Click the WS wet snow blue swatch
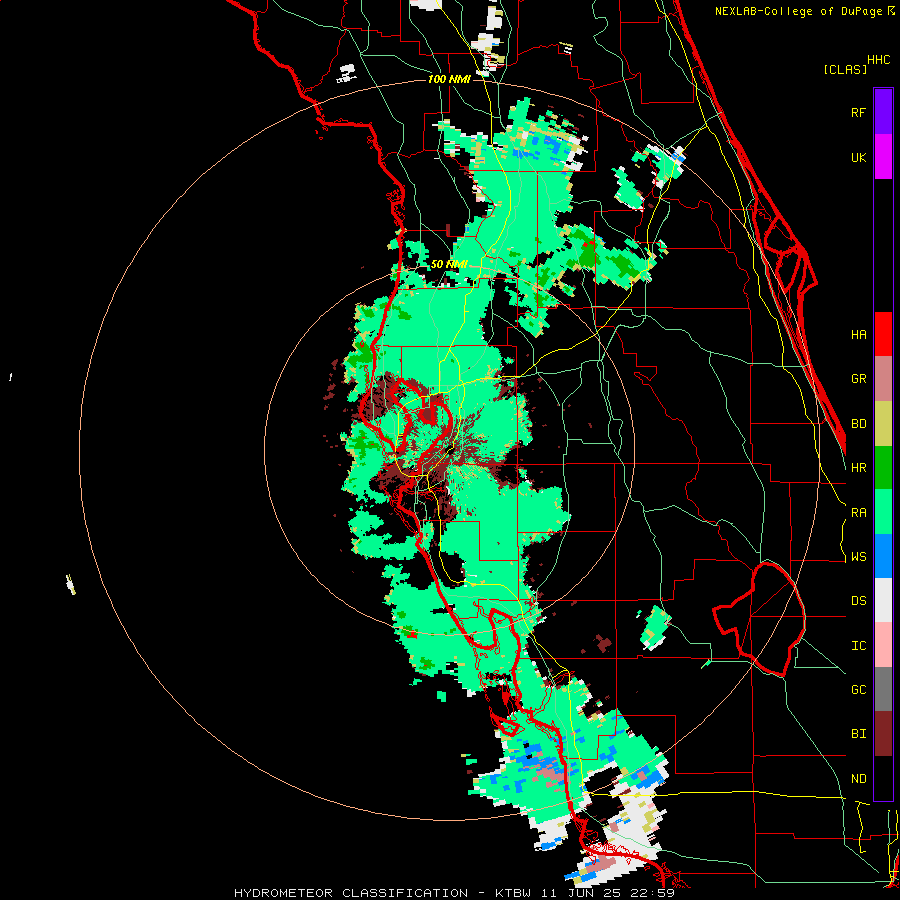 coord(883,556)
